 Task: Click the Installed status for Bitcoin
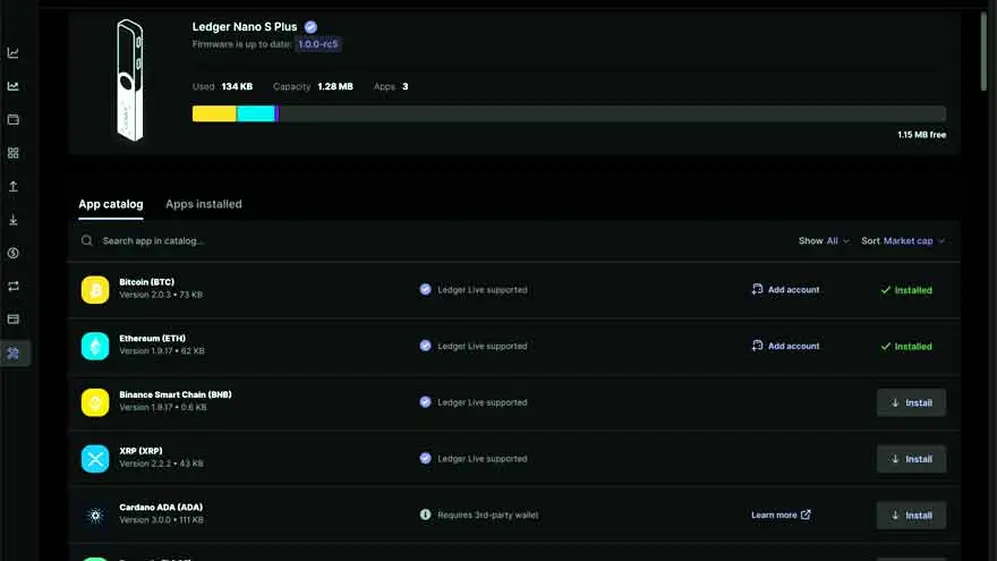click(x=906, y=290)
